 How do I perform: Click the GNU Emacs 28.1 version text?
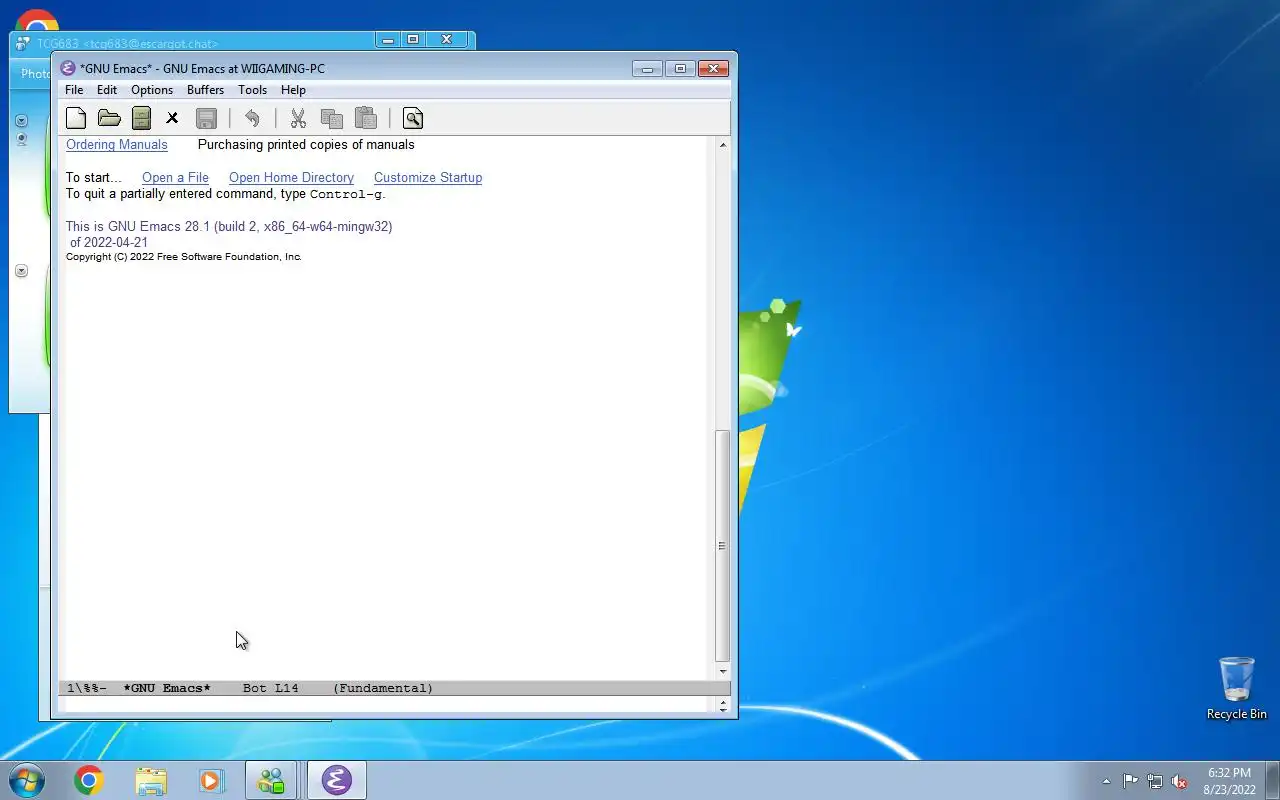coord(229,227)
